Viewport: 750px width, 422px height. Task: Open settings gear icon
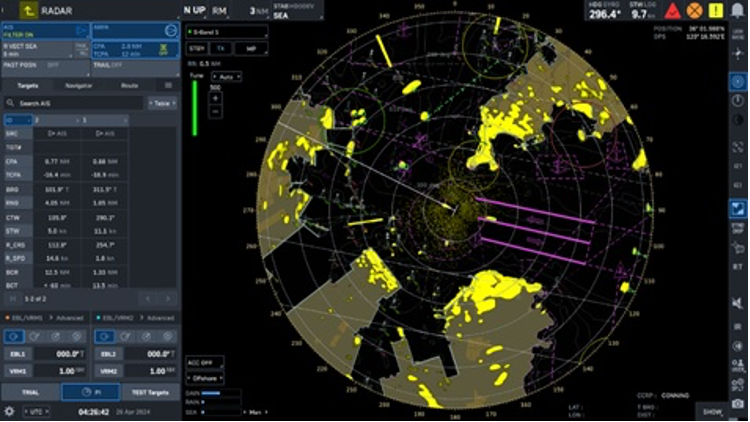(9, 411)
